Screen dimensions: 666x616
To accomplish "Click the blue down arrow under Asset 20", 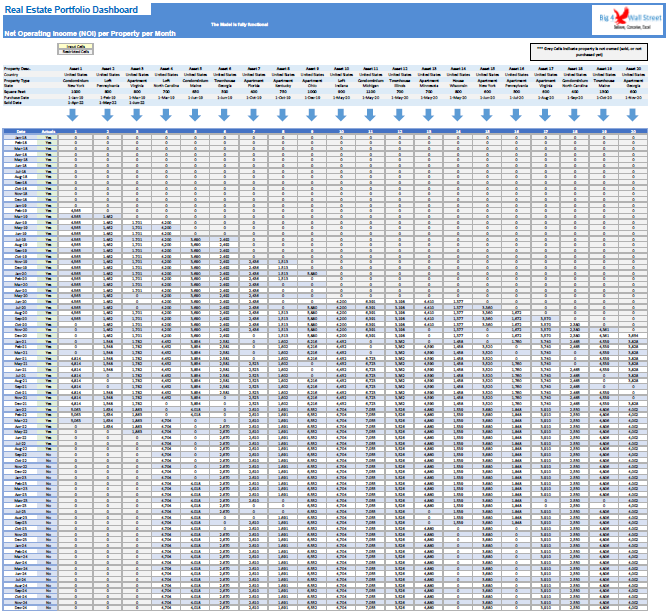I will pyautogui.click(x=633, y=115).
